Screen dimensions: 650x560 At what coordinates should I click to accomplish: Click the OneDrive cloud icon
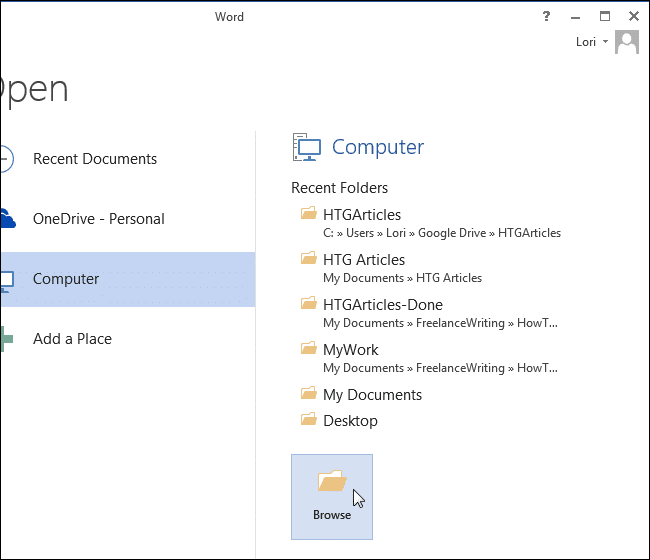(5, 219)
